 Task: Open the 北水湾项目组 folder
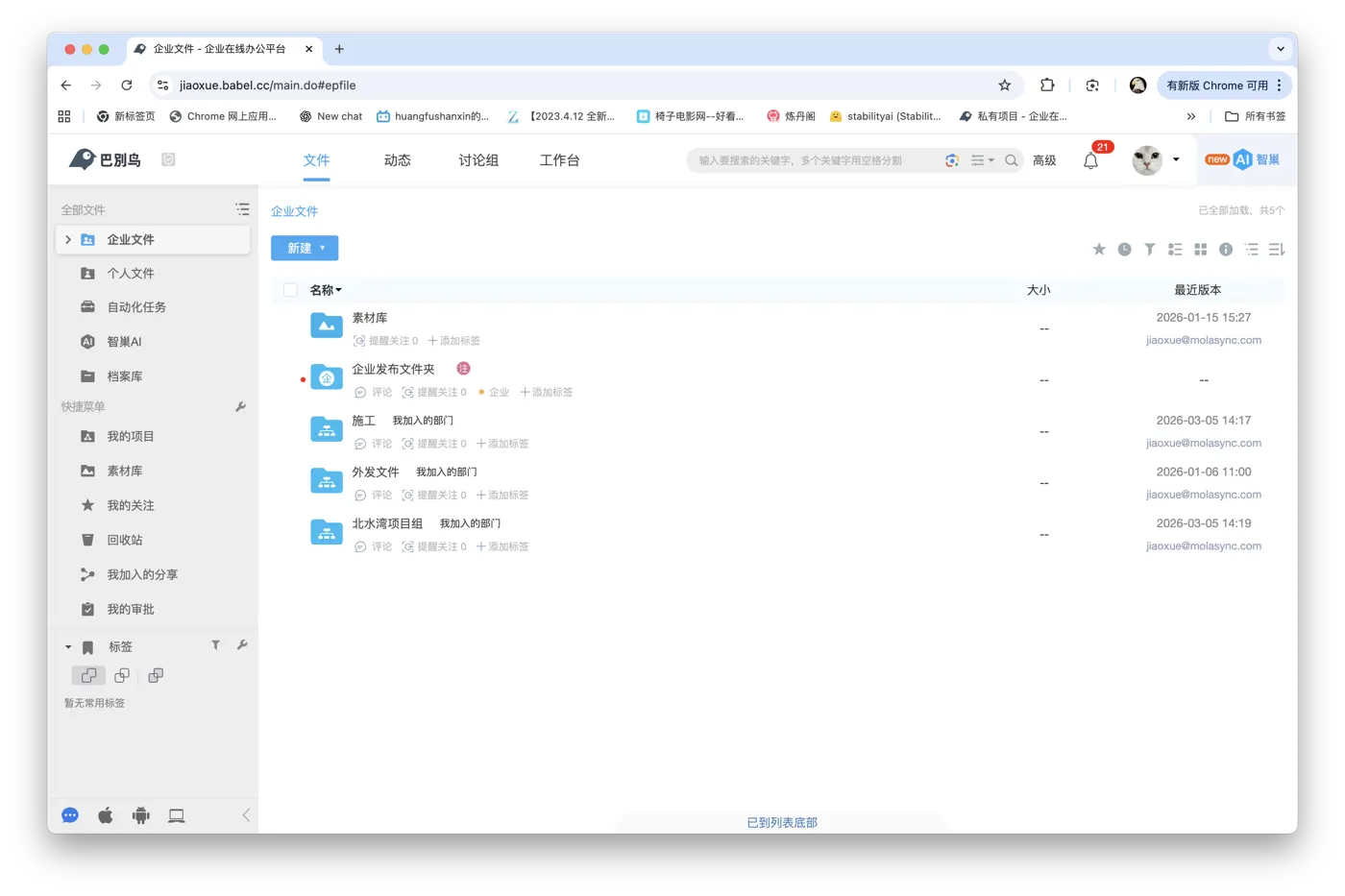click(x=387, y=524)
